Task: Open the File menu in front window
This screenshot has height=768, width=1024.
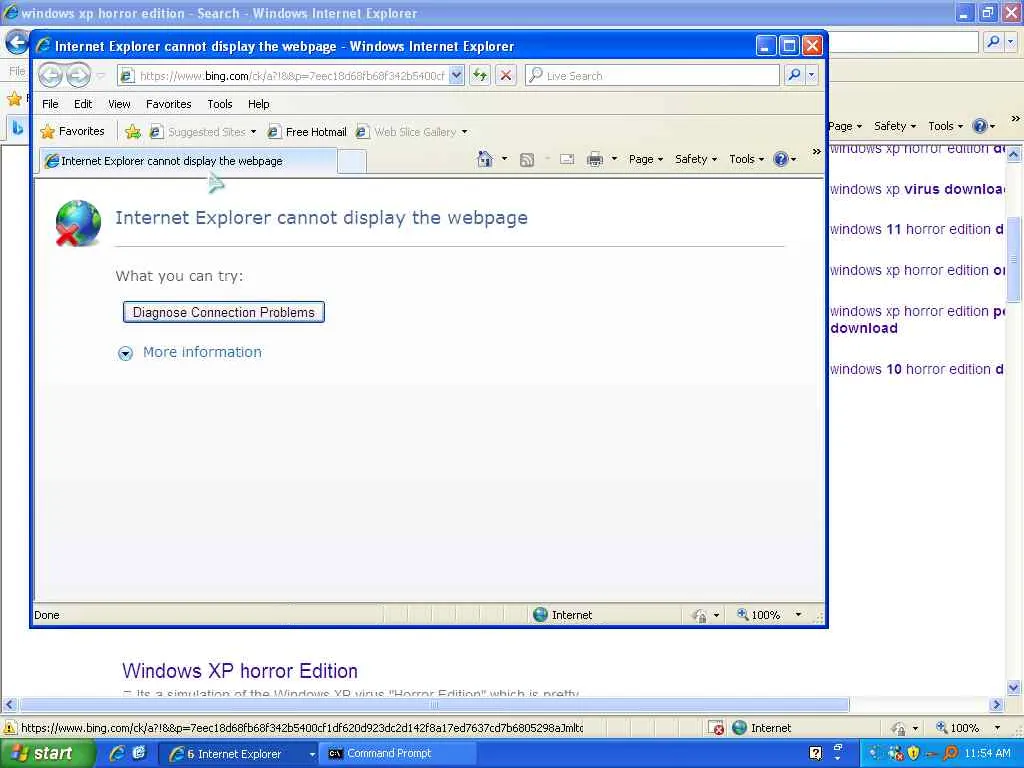Action: (x=50, y=104)
